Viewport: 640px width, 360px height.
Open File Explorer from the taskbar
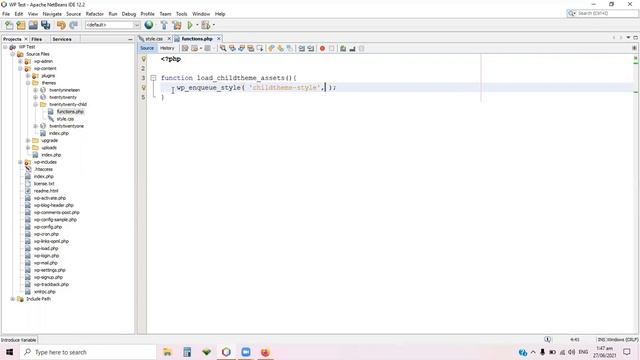tap(167, 352)
